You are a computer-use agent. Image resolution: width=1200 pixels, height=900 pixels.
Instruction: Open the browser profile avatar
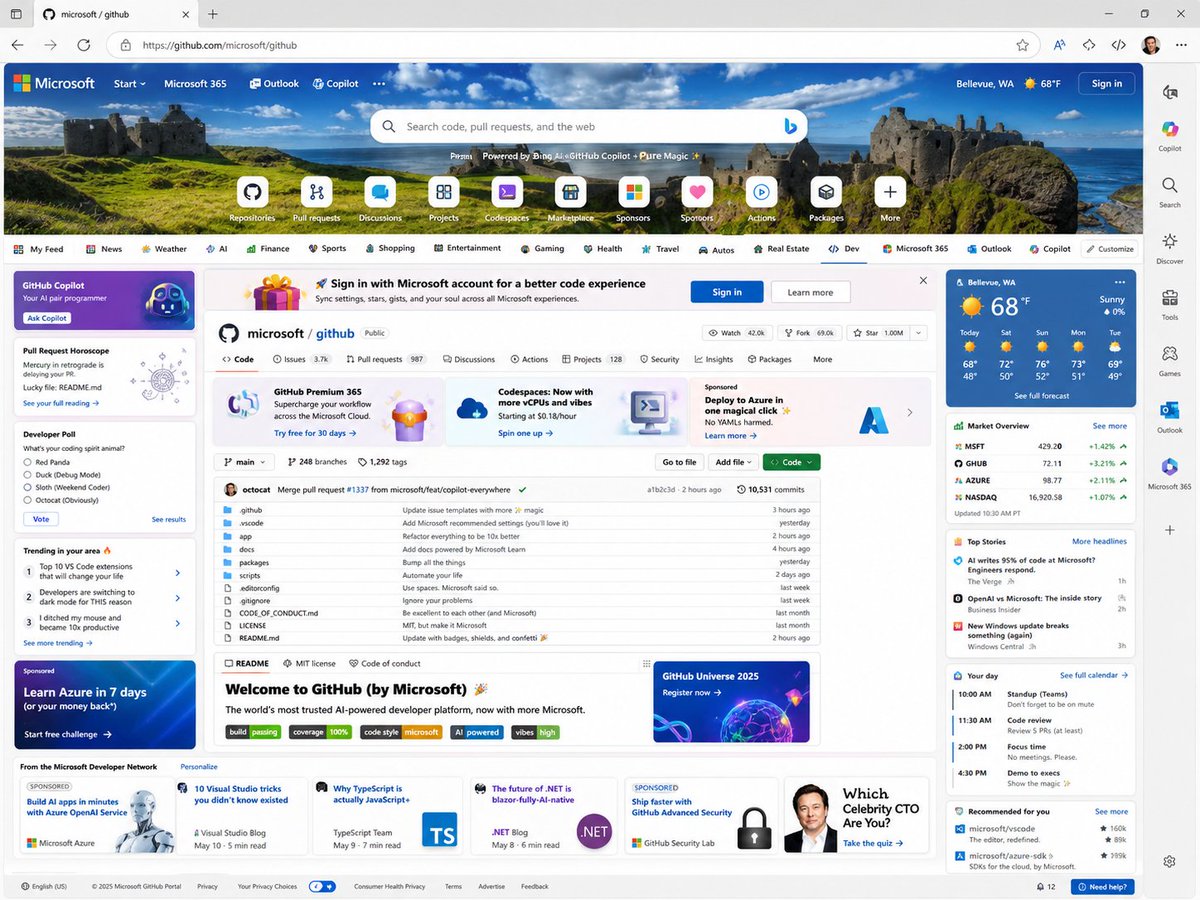pos(1151,45)
